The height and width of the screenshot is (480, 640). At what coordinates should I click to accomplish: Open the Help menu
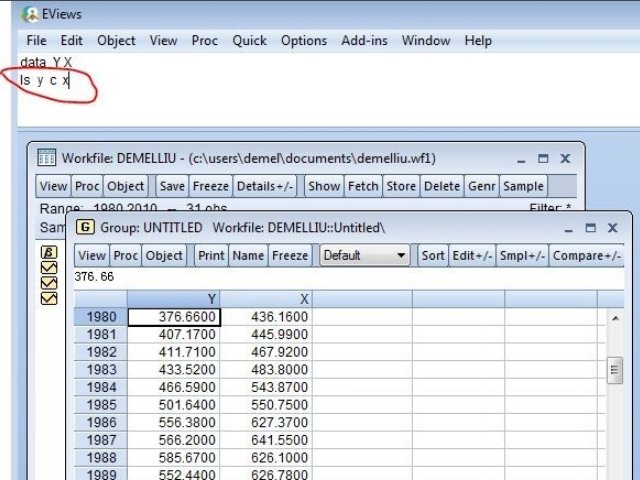point(478,41)
